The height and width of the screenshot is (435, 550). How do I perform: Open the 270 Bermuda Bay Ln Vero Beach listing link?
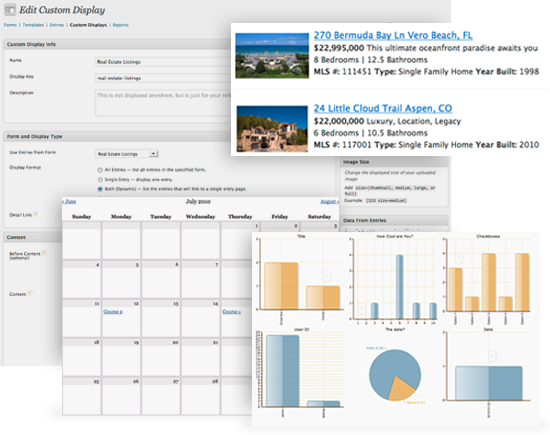pyautogui.click(x=393, y=35)
